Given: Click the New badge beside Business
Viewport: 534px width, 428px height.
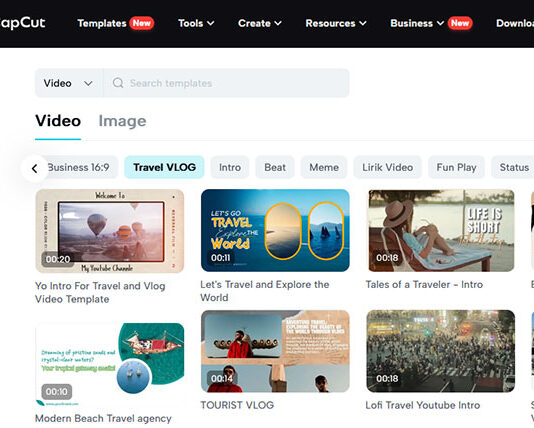Looking at the screenshot, I should (460, 23).
